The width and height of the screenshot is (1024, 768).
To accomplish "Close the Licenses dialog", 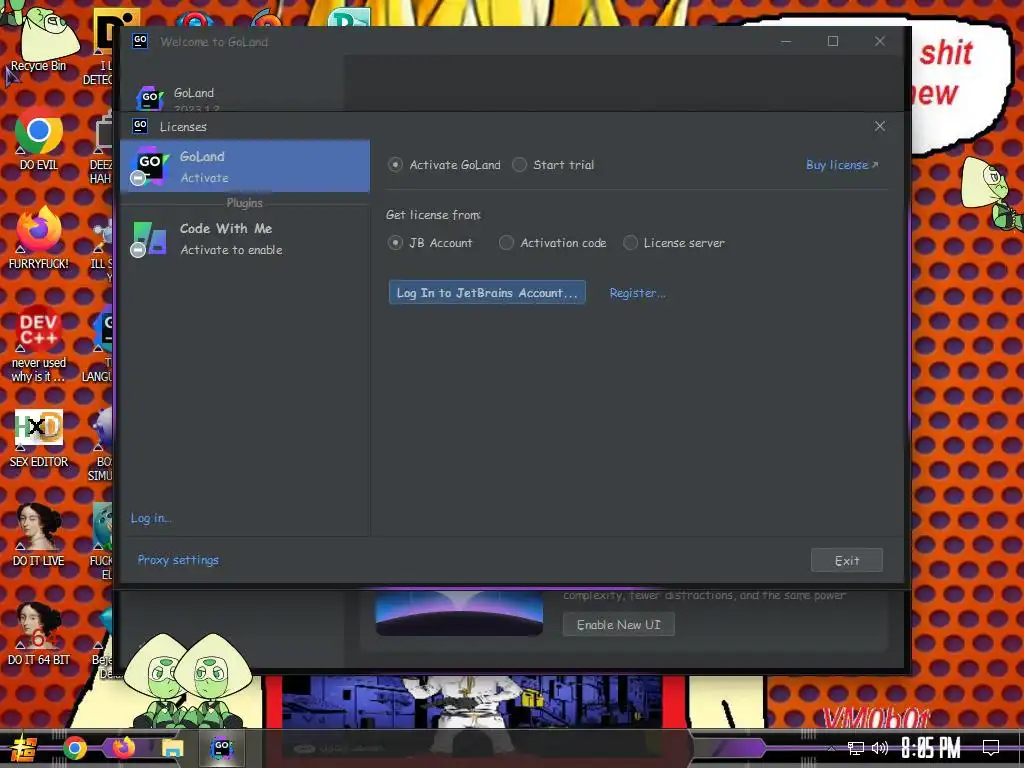I will (880, 126).
